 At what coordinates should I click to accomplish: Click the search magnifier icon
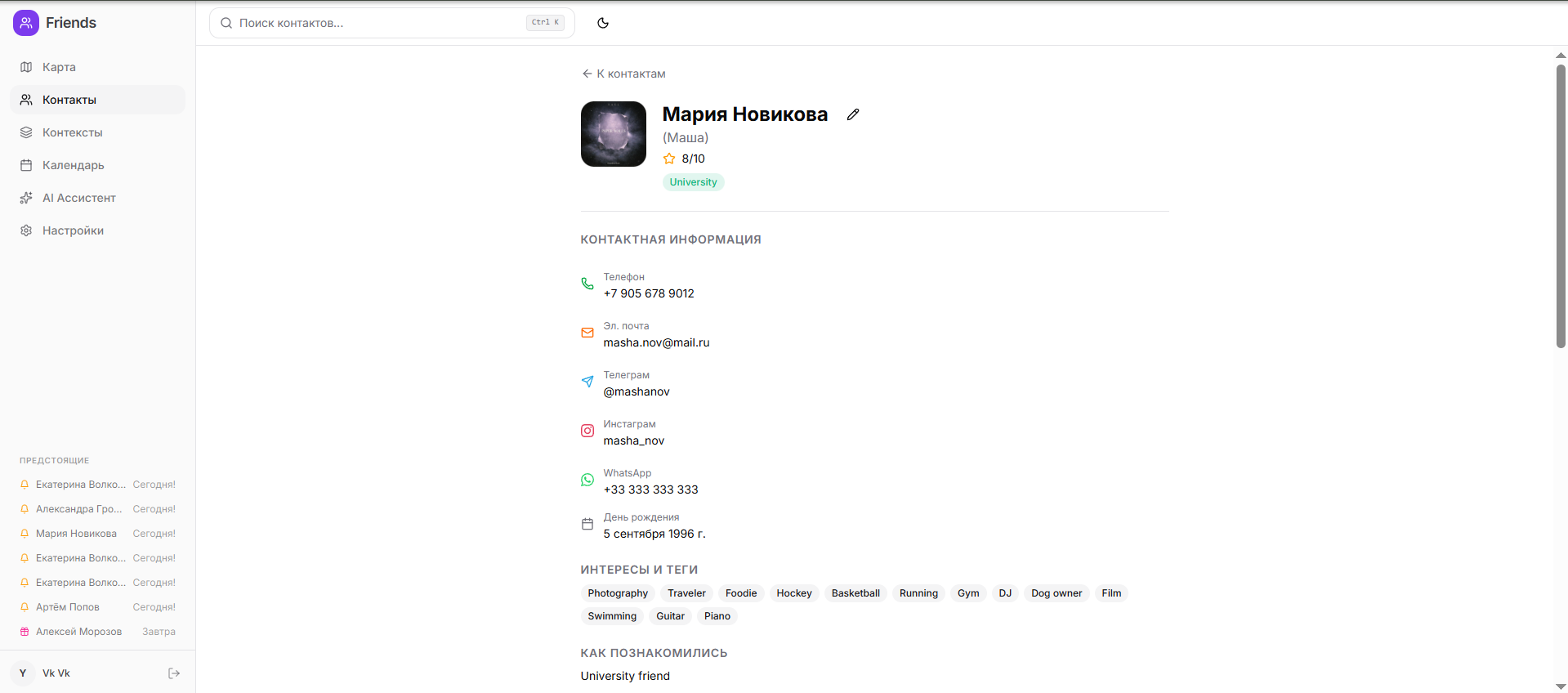226,23
